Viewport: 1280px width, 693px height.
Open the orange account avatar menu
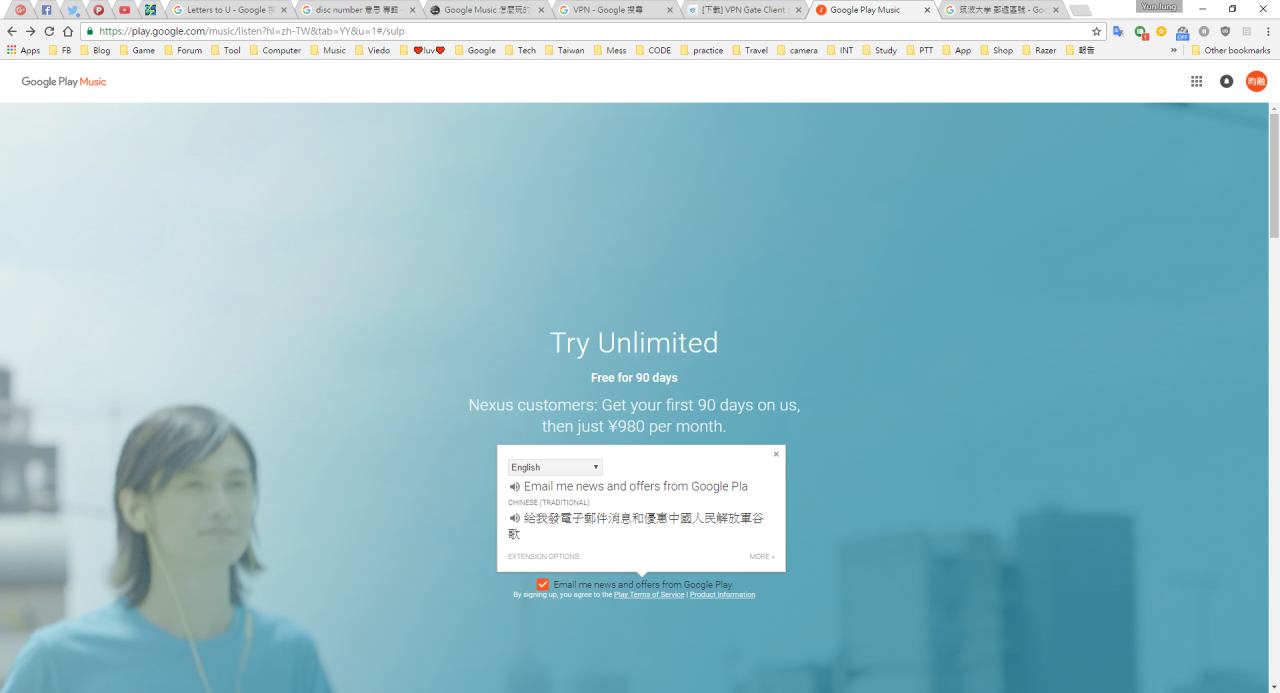click(1256, 81)
